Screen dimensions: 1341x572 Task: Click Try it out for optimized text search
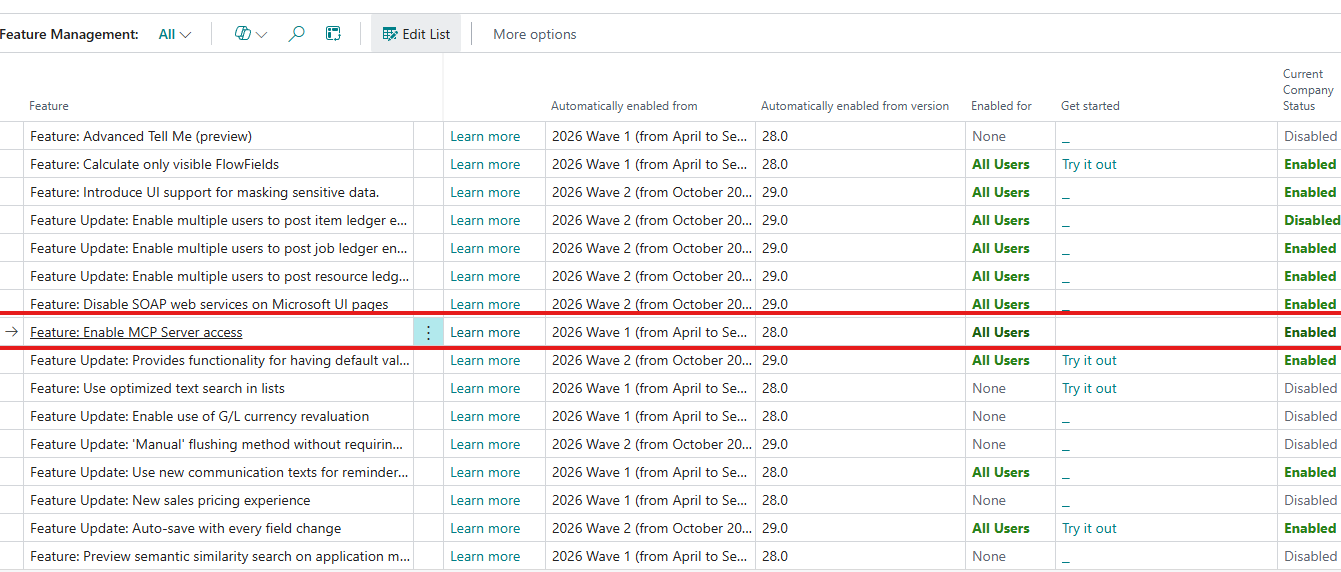[1089, 388]
